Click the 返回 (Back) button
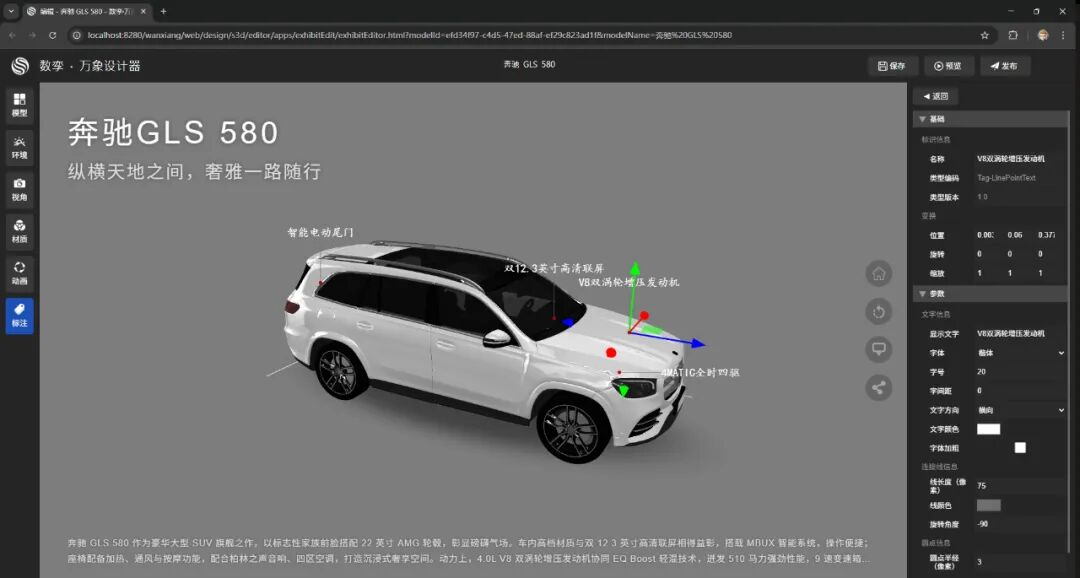The height and width of the screenshot is (578, 1080). [x=935, y=96]
